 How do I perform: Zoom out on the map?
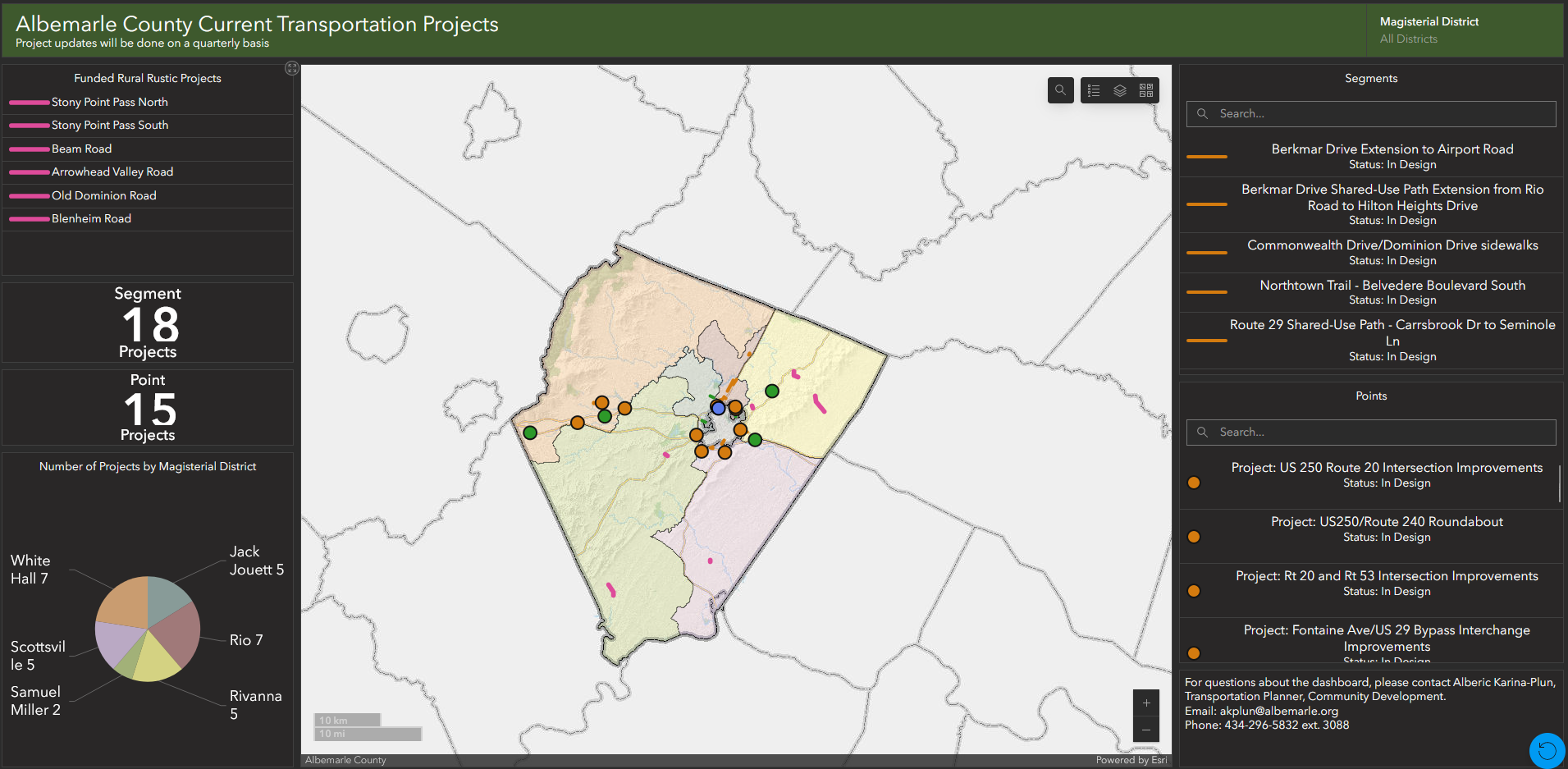(x=1146, y=730)
